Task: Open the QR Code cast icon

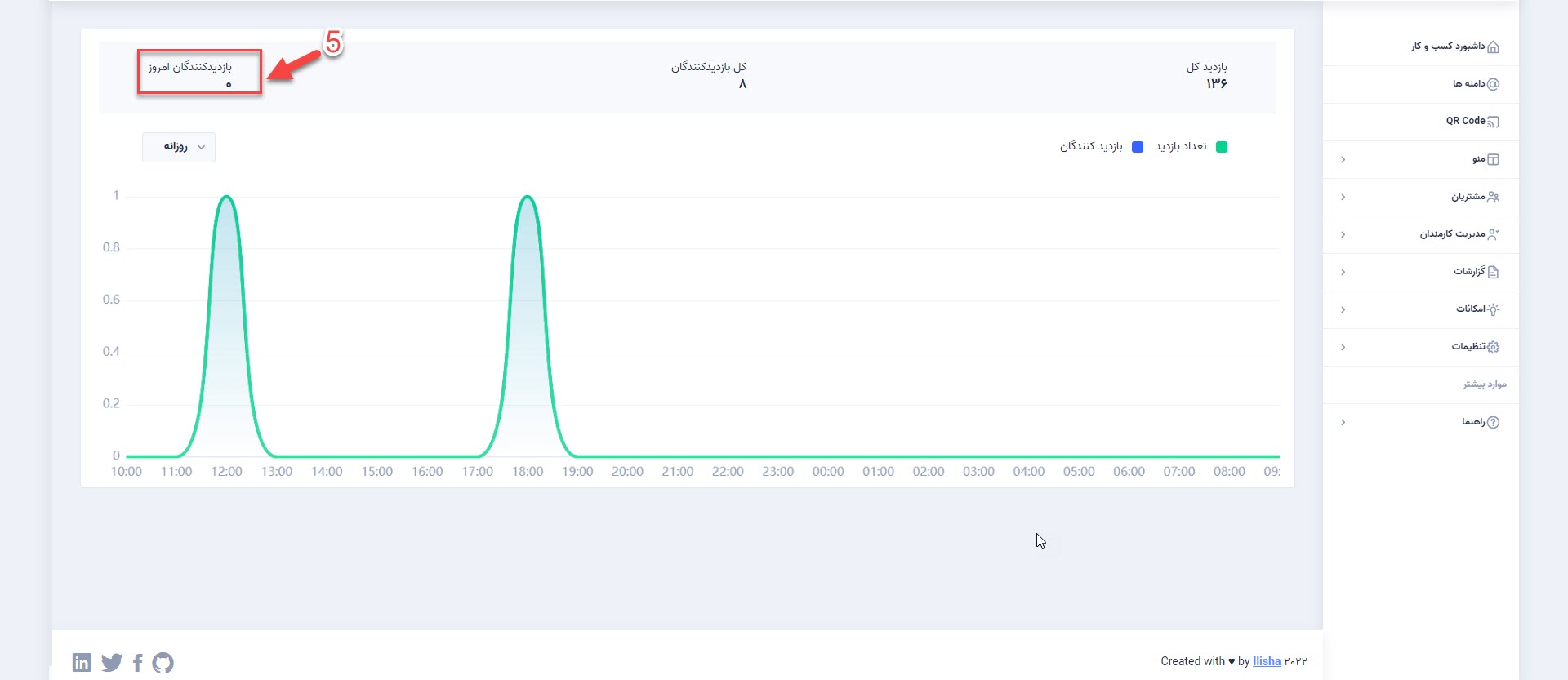Action: tap(1494, 122)
